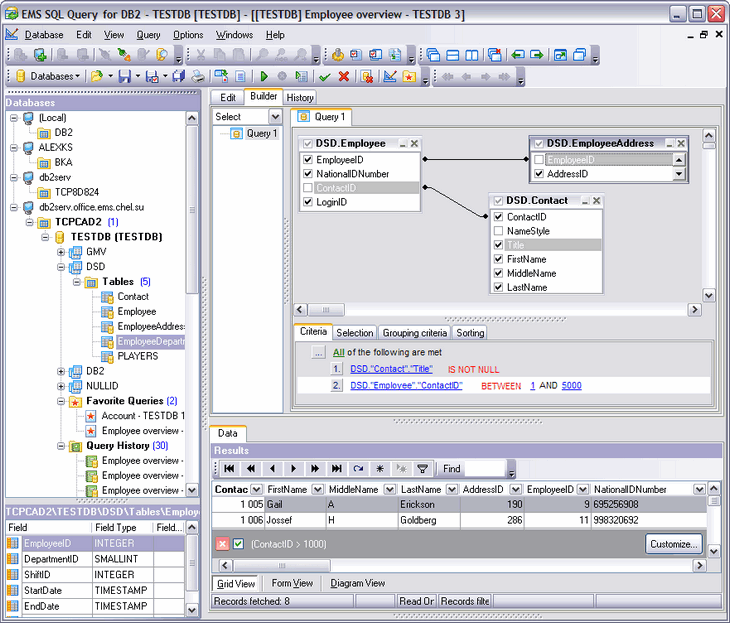This screenshot has width=730, height=623.
Task: Collapse the Query History node
Action: [61, 446]
